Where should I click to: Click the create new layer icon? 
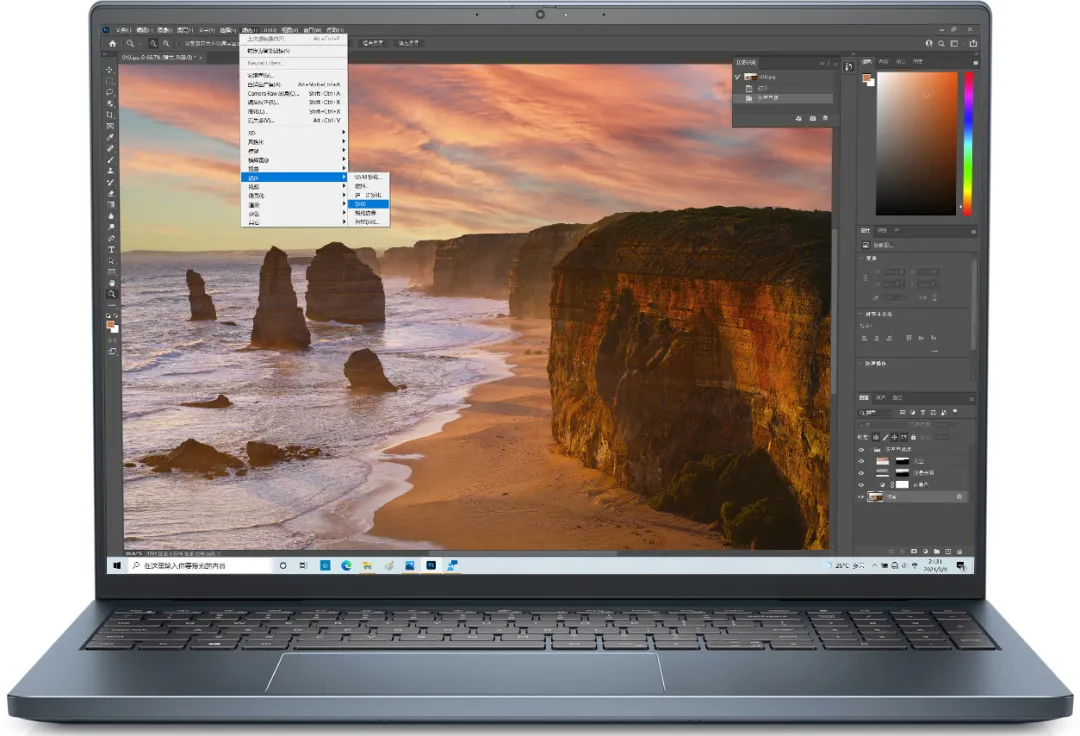coord(948,551)
